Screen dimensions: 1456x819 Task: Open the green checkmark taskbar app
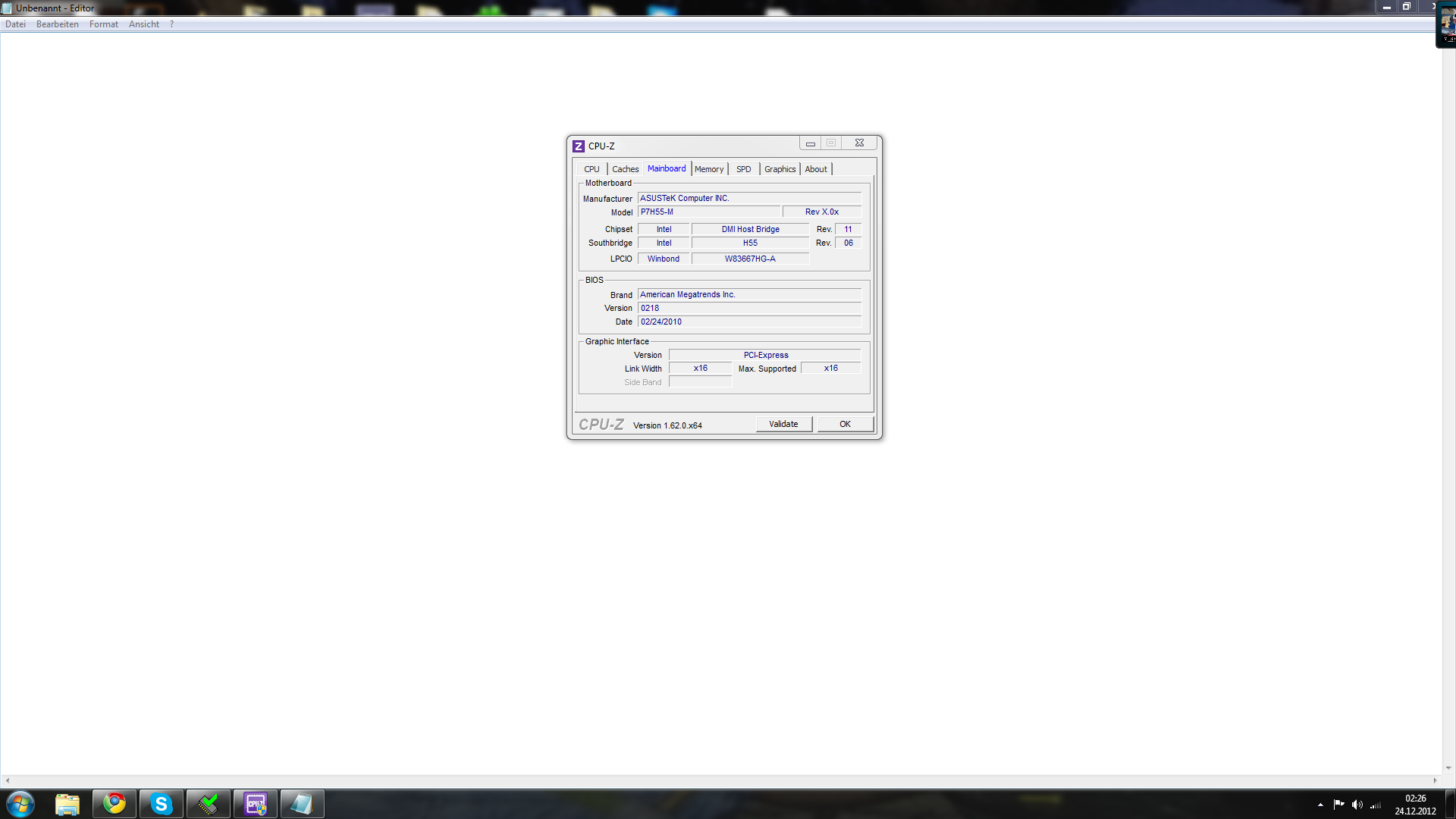pyautogui.click(x=209, y=804)
